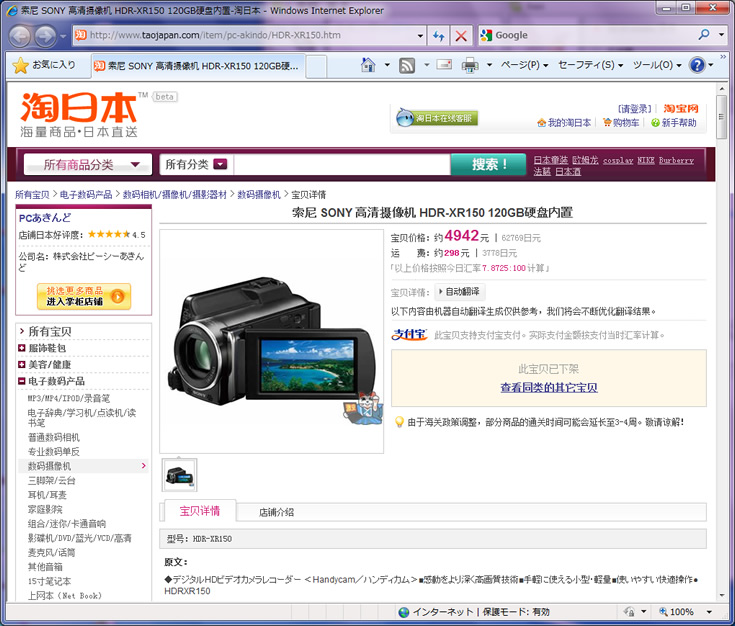This screenshot has height=626, width=735.
Task: Click the 日本童装 hot search link
Action: (x=551, y=160)
